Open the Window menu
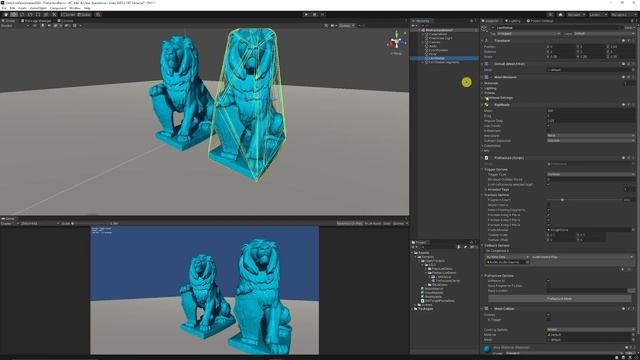This screenshot has width=640, height=360. click(75, 8)
